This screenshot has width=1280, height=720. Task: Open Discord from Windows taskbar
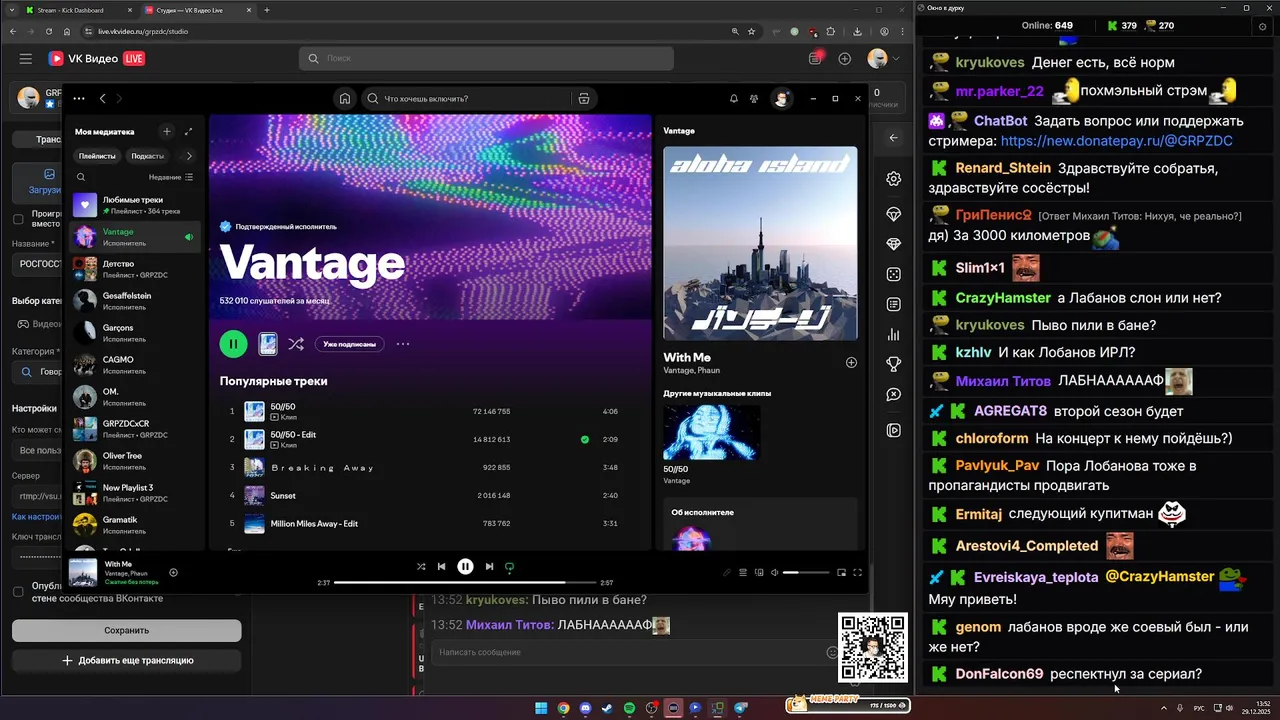(x=585, y=708)
